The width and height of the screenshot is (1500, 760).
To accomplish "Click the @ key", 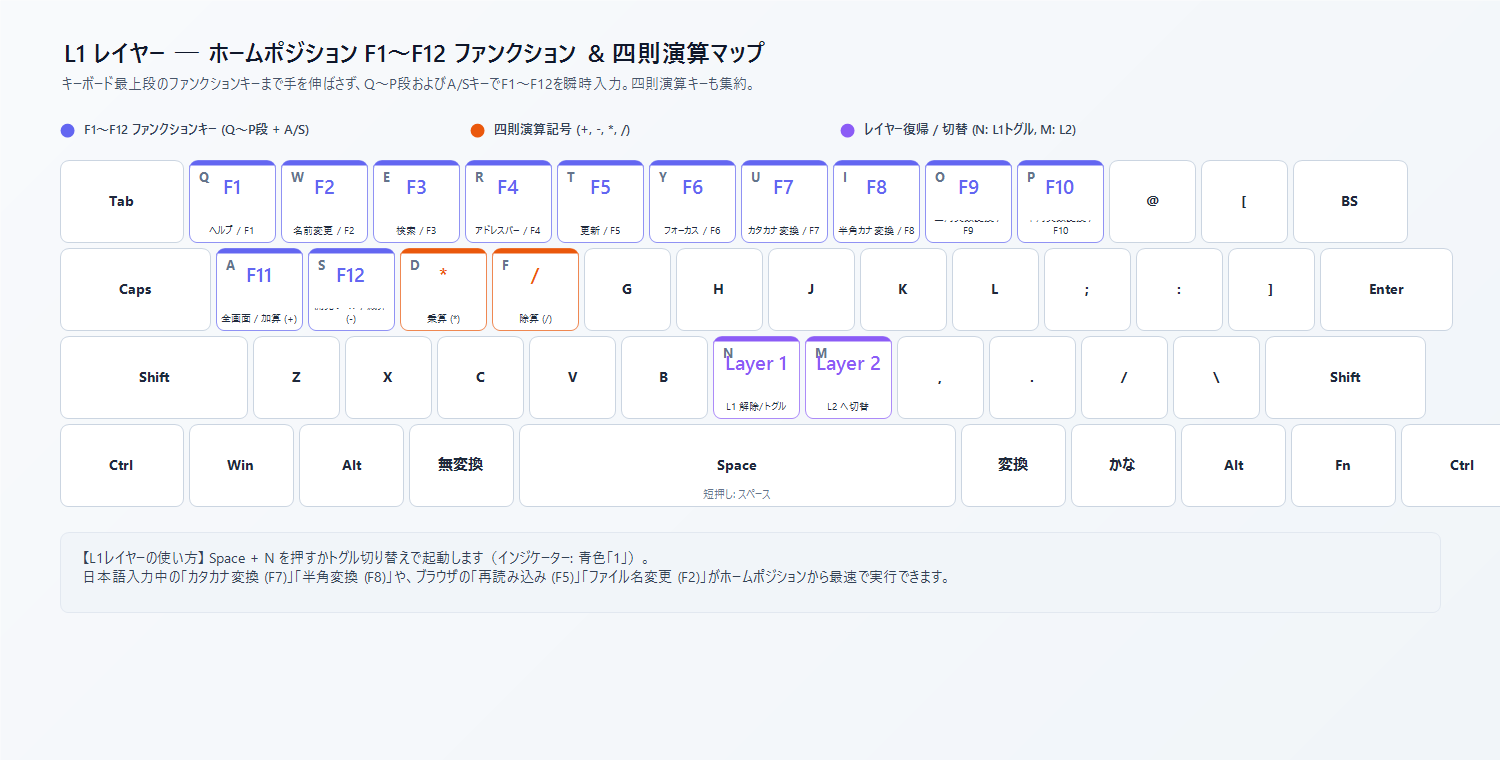I will [1152, 201].
